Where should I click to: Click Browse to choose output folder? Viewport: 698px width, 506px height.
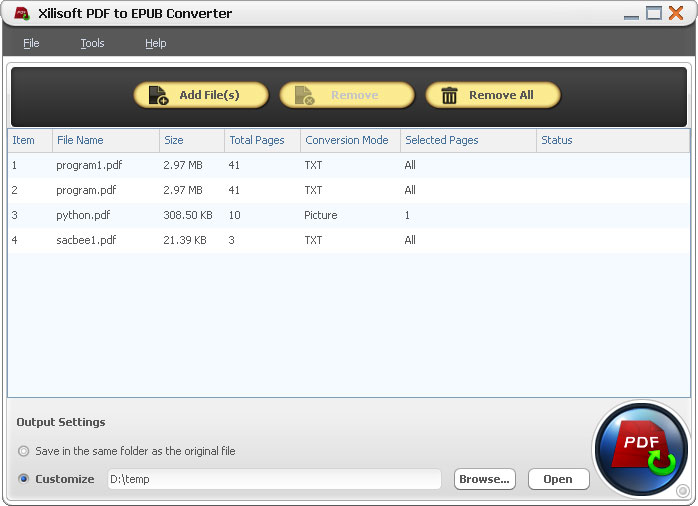485,479
